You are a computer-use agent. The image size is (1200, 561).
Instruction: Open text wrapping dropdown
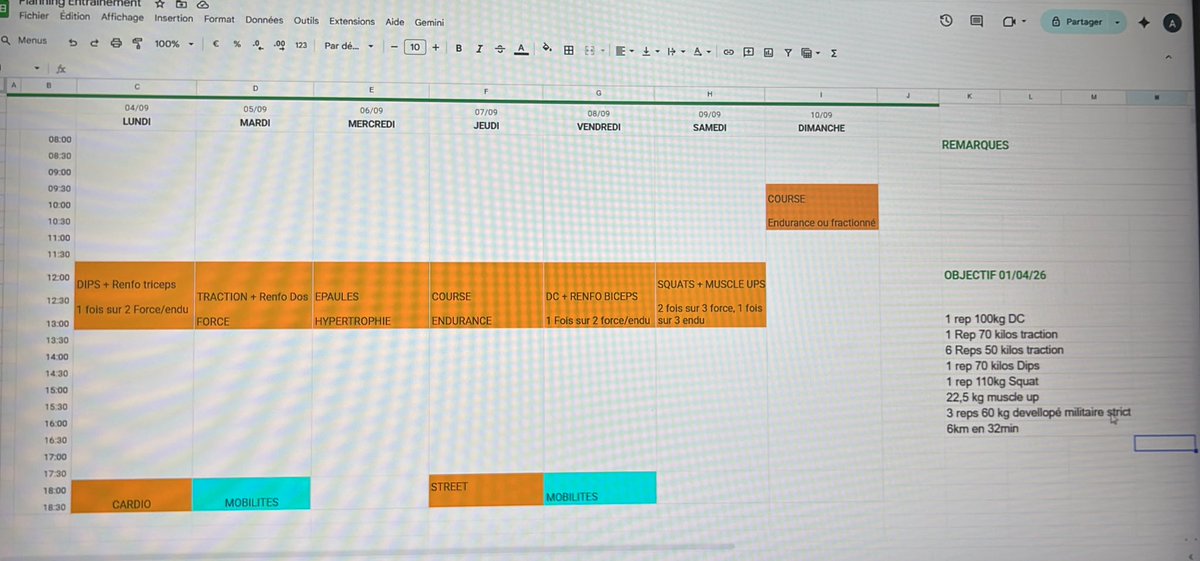coord(675,51)
